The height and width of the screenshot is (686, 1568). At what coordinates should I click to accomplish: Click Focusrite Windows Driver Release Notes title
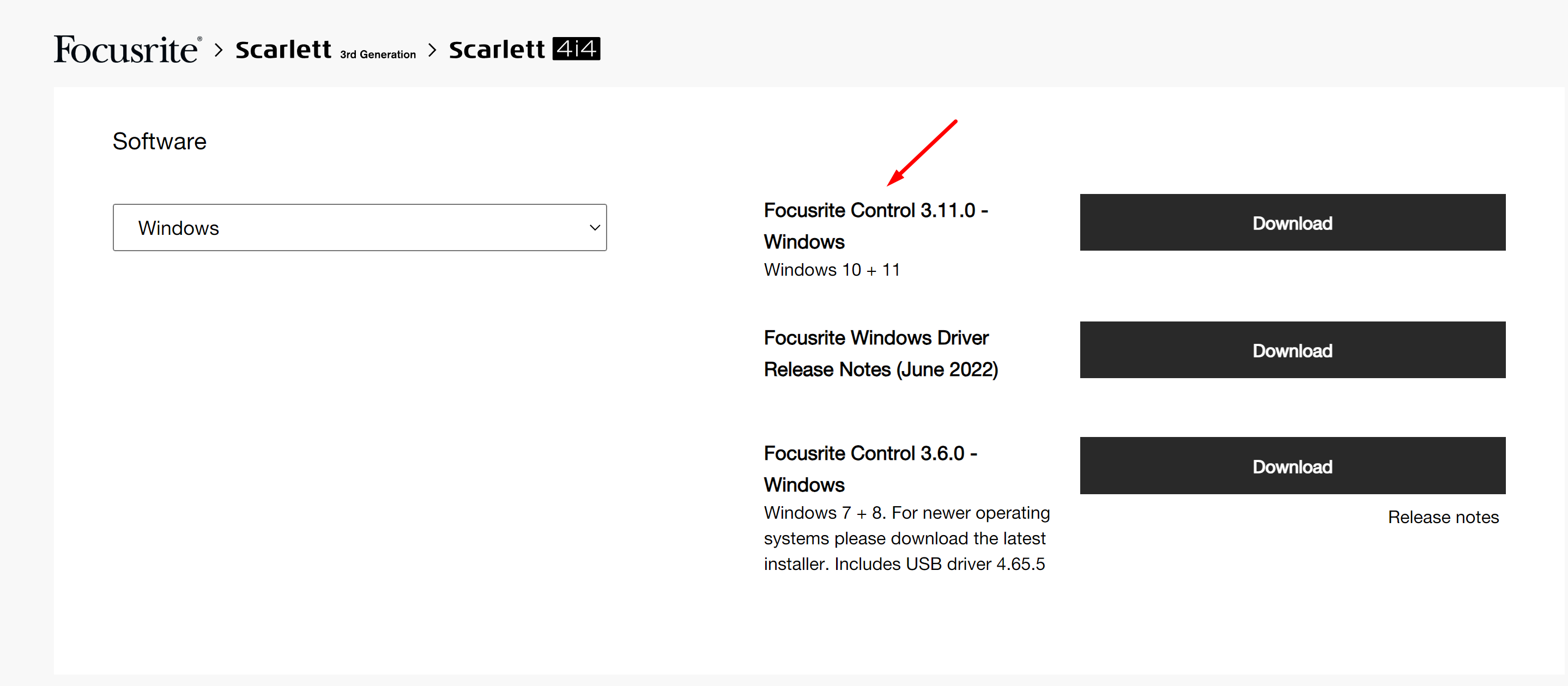[880, 354]
